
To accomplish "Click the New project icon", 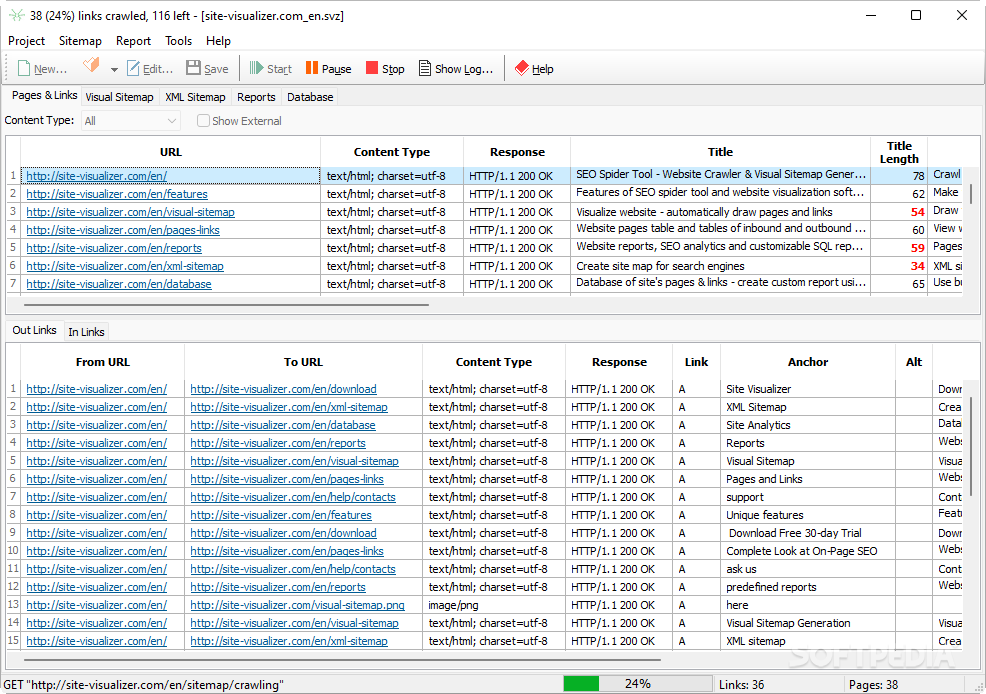I will pos(24,69).
